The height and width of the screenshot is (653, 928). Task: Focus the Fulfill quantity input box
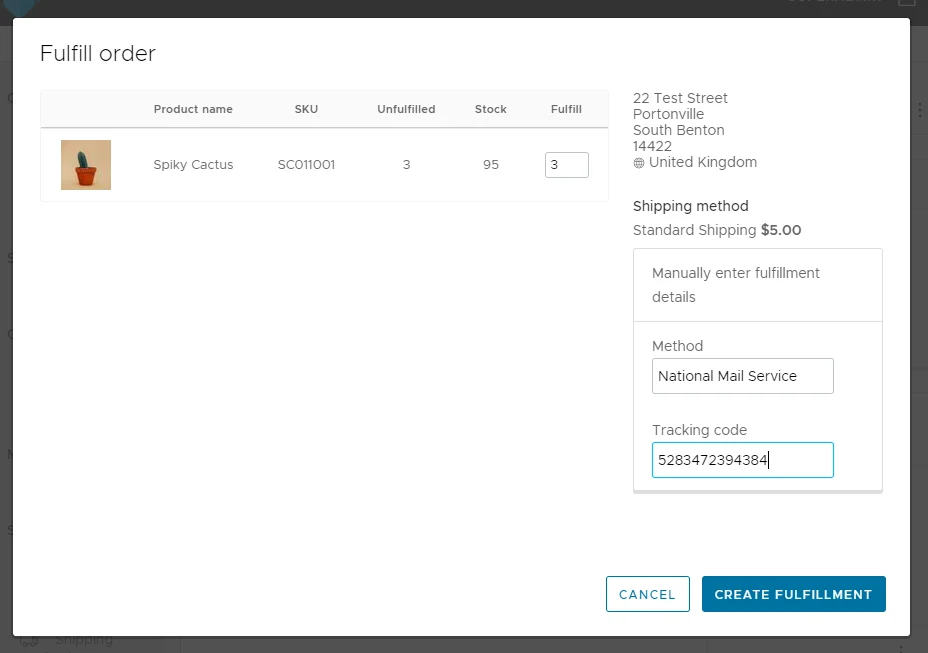[566, 165]
